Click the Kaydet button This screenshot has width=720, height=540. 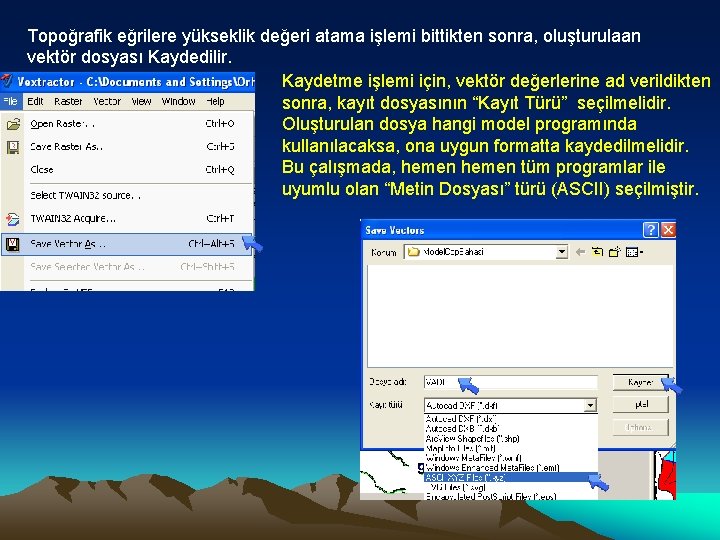(x=641, y=382)
